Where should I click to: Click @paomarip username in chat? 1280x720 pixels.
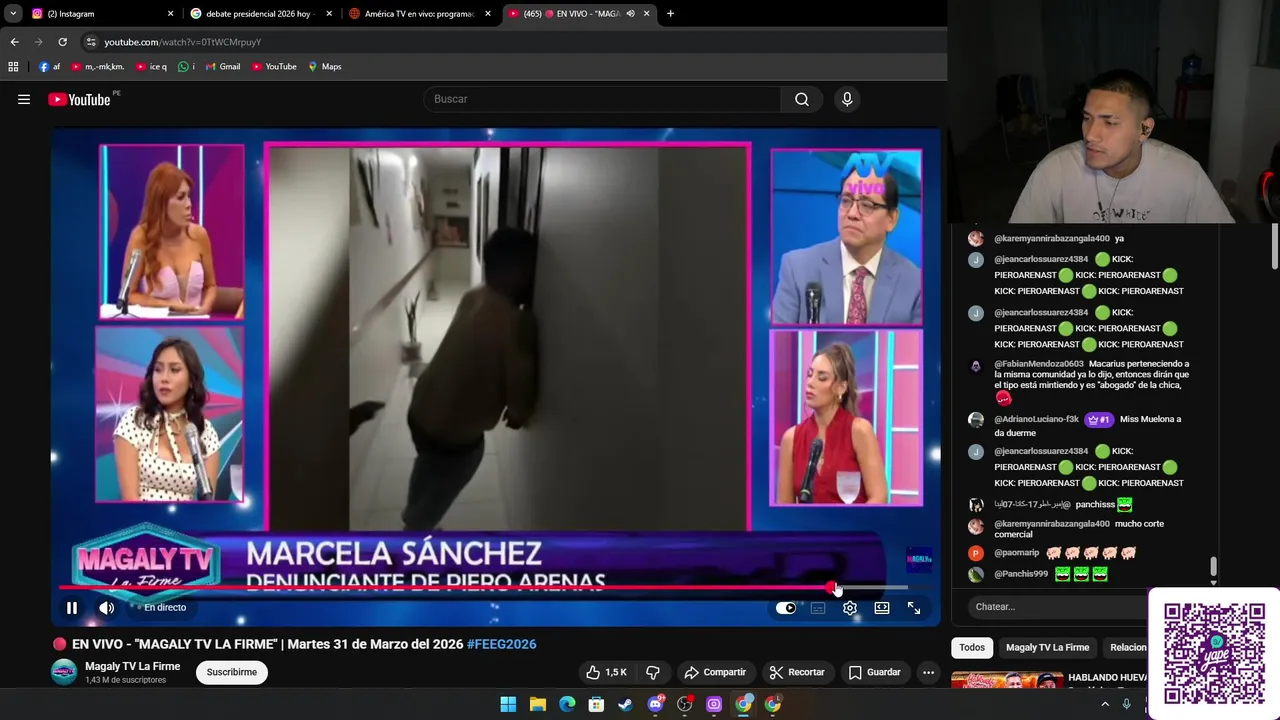[x=1017, y=553]
